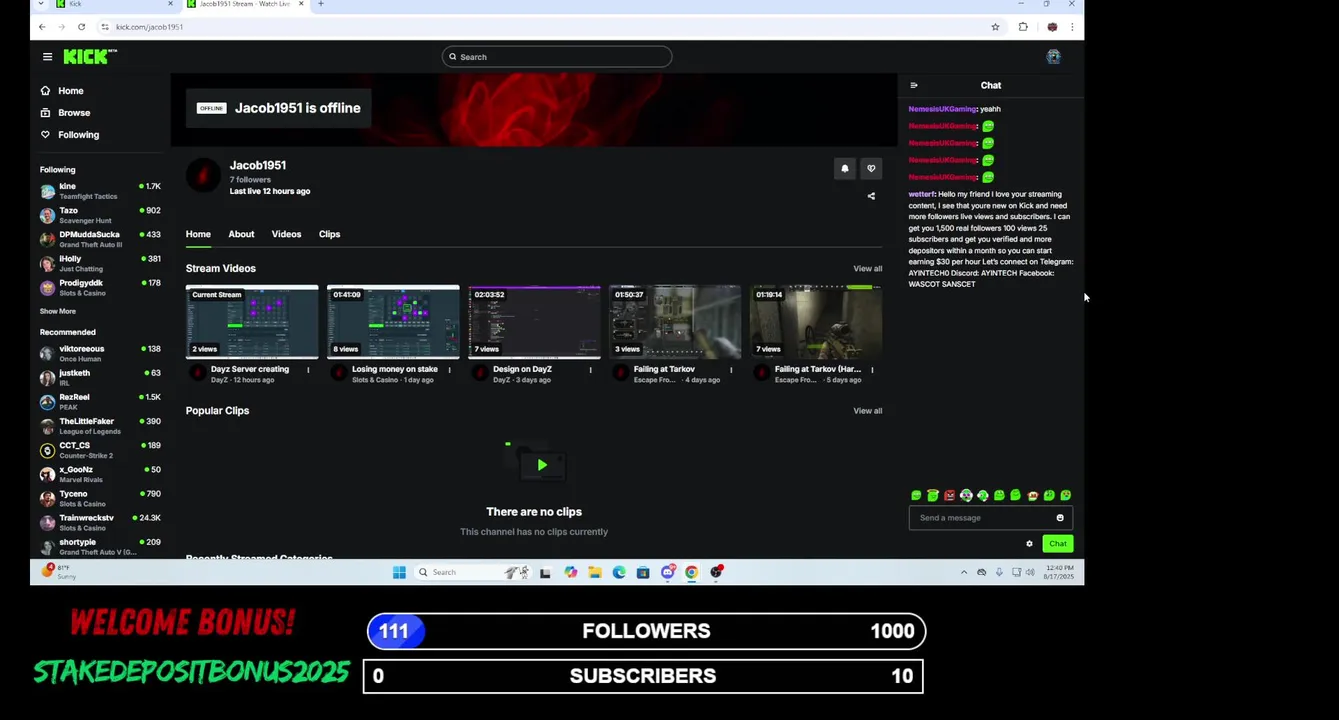Follow channel with the heart button
Viewport: 1339px width, 720px height.
point(871,169)
